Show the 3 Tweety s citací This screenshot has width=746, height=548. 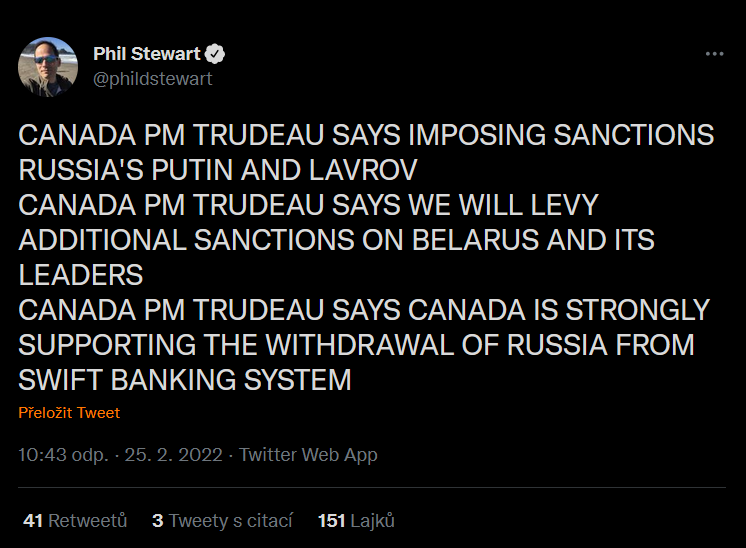[222, 521]
